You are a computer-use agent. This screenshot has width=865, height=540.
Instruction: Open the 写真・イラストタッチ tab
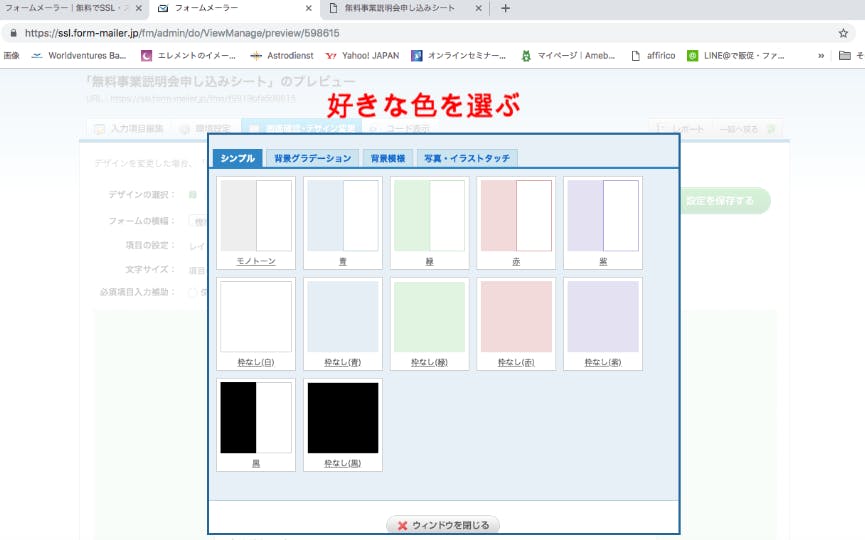click(x=467, y=158)
